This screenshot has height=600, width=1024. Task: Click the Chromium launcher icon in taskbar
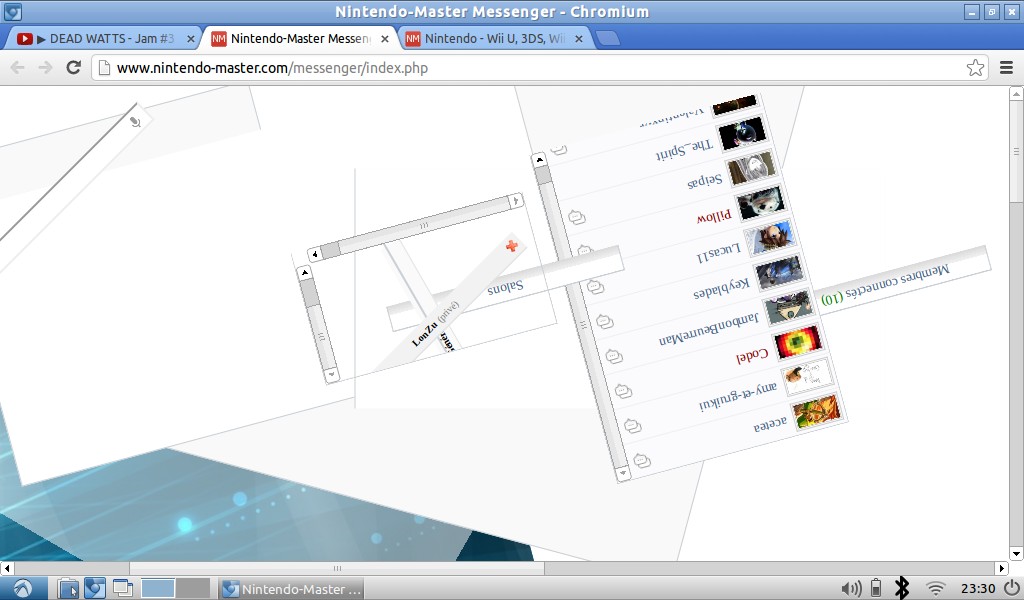[95, 588]
